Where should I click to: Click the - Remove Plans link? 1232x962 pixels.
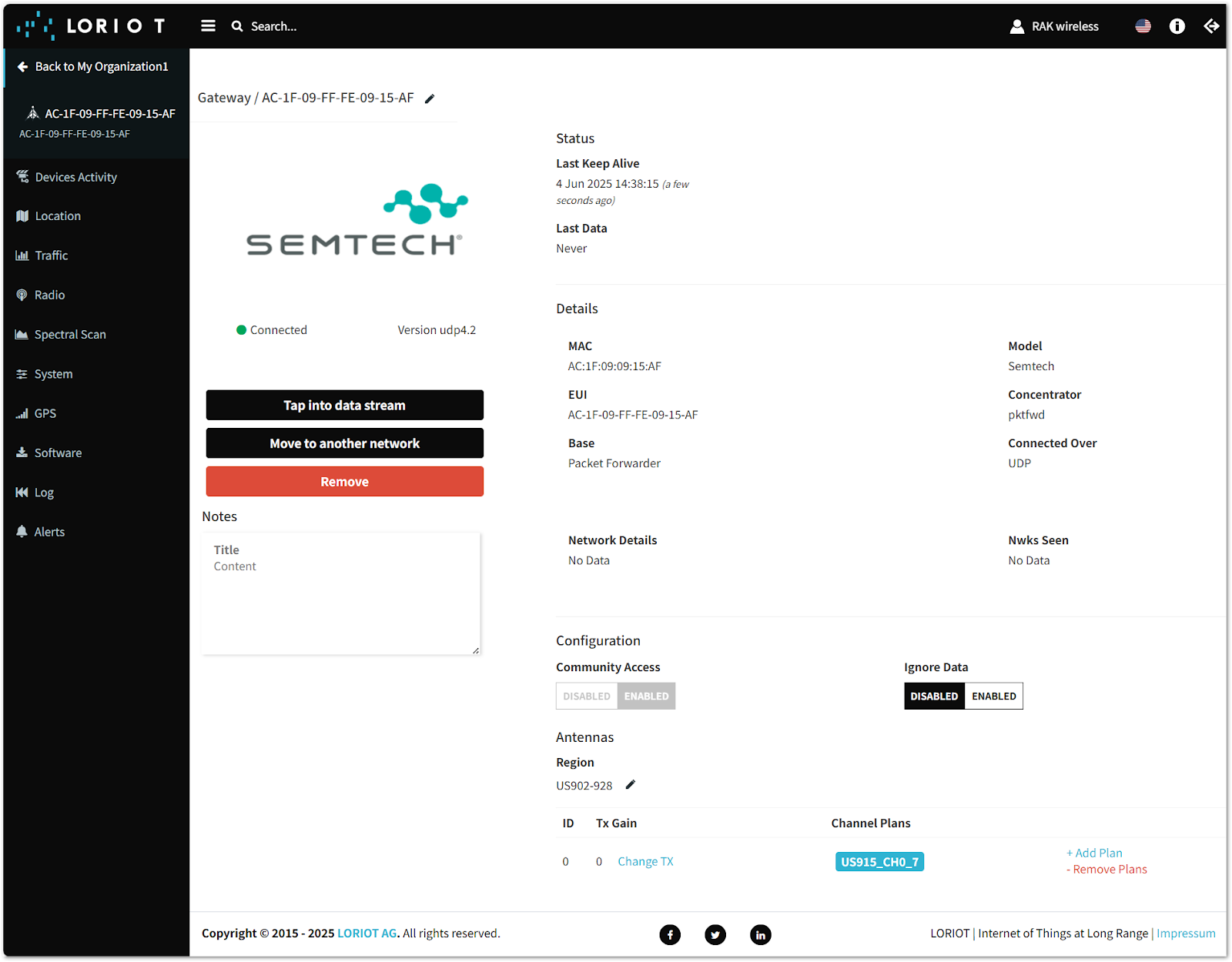pyautogui.click(x=1106, y=870)
